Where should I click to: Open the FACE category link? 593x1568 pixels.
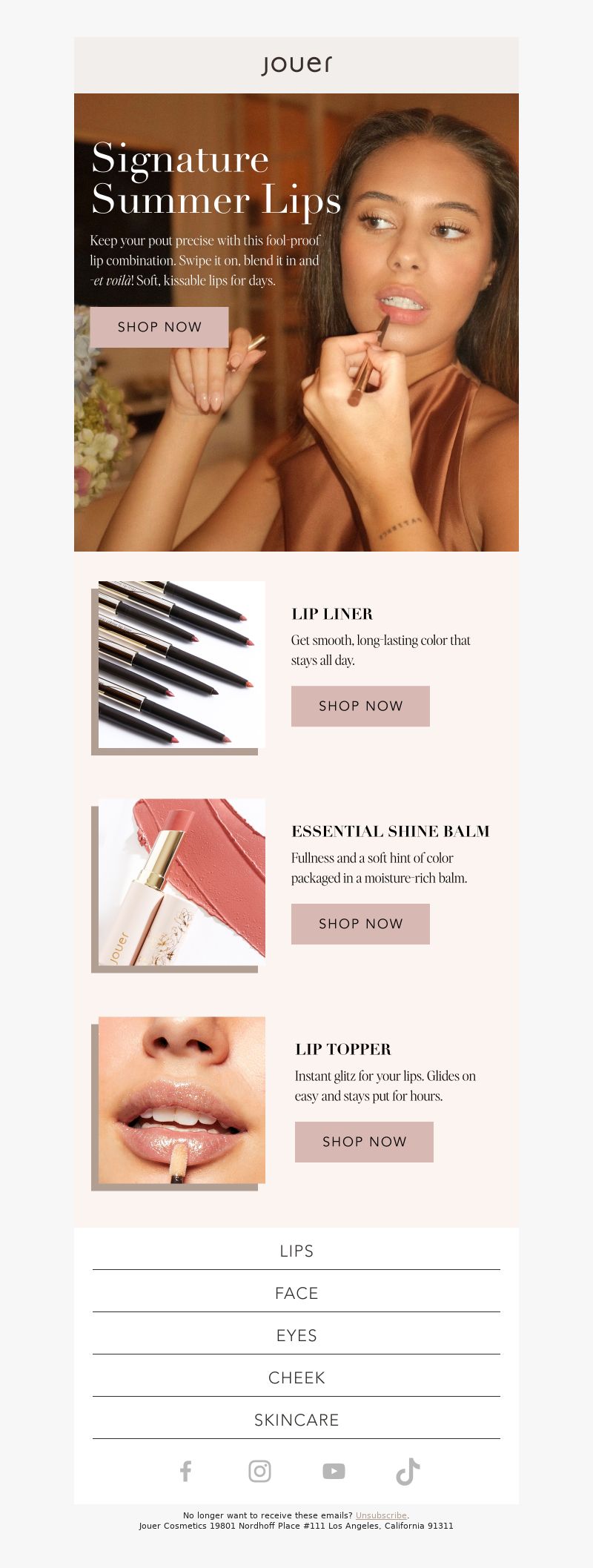(x=296, y=1293)
